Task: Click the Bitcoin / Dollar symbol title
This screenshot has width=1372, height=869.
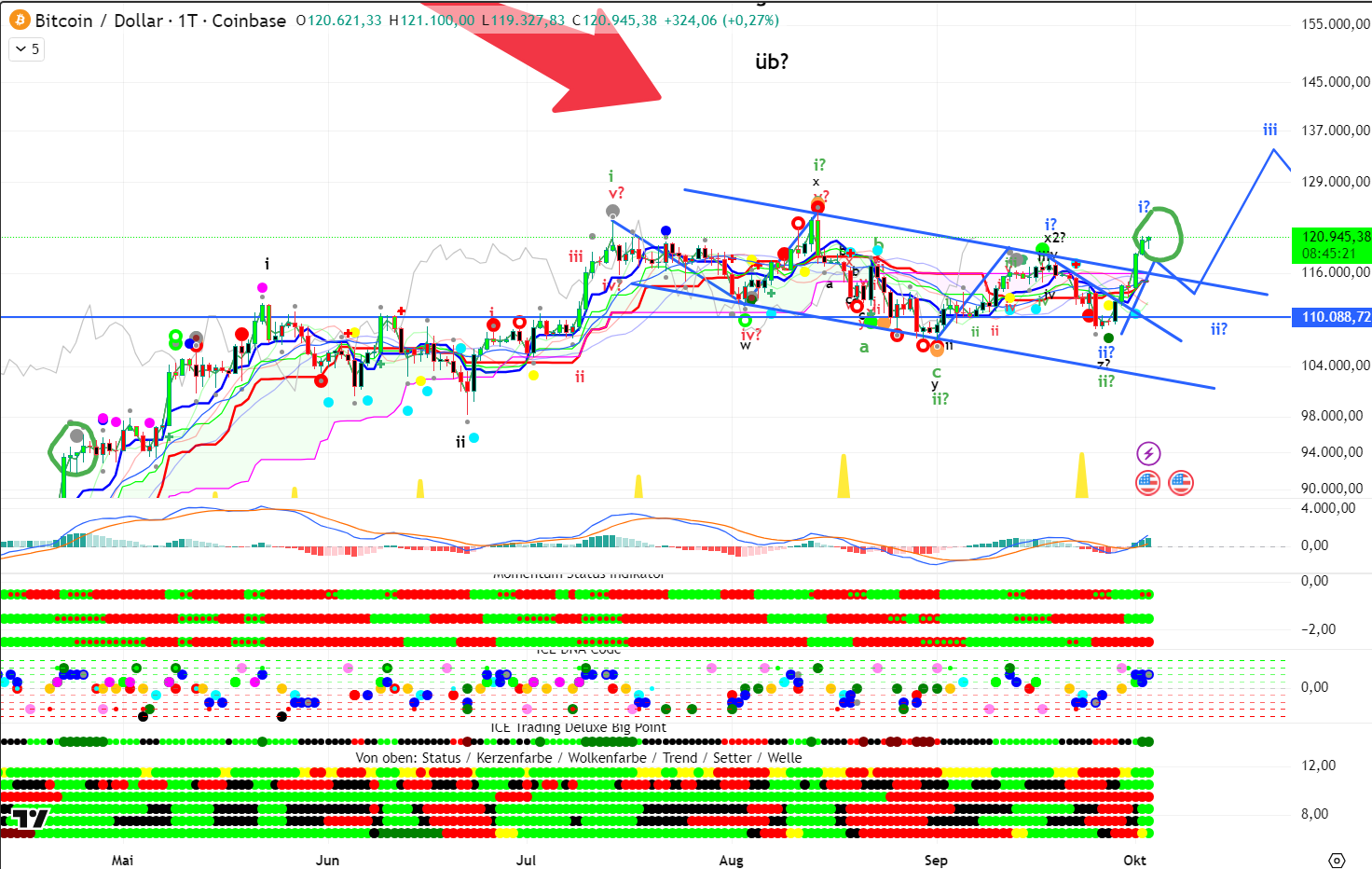Action: (160, 21)
